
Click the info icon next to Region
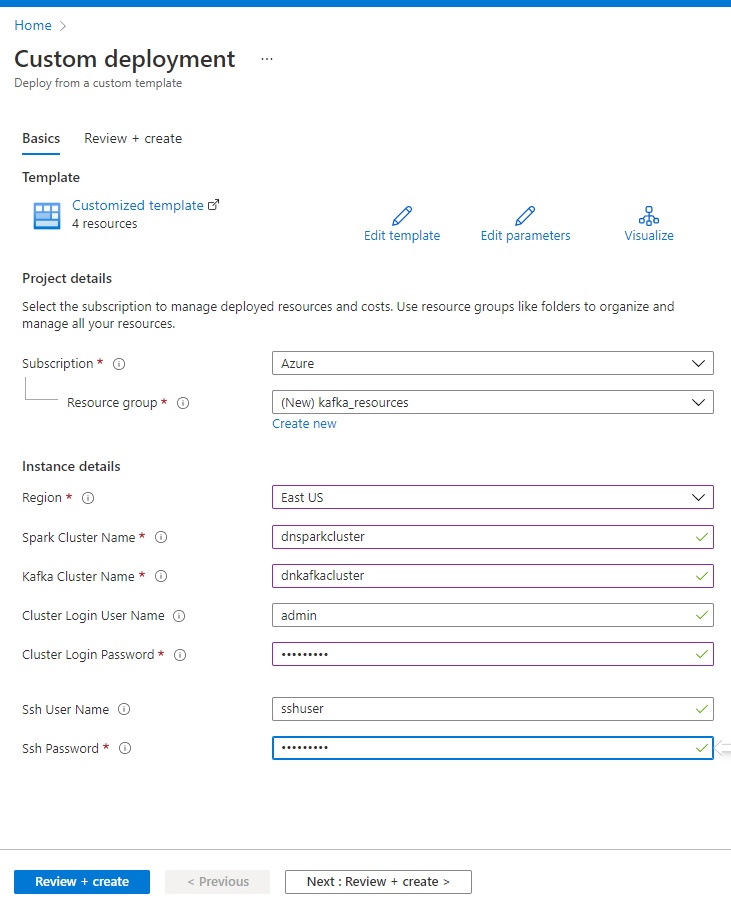click(x=88, y=497)
